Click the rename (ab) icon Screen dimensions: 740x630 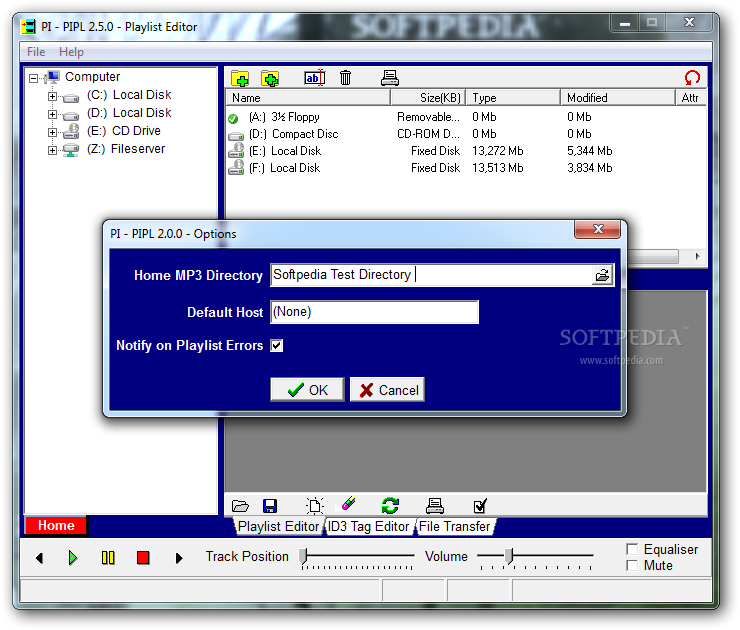[x=314, y=78]
